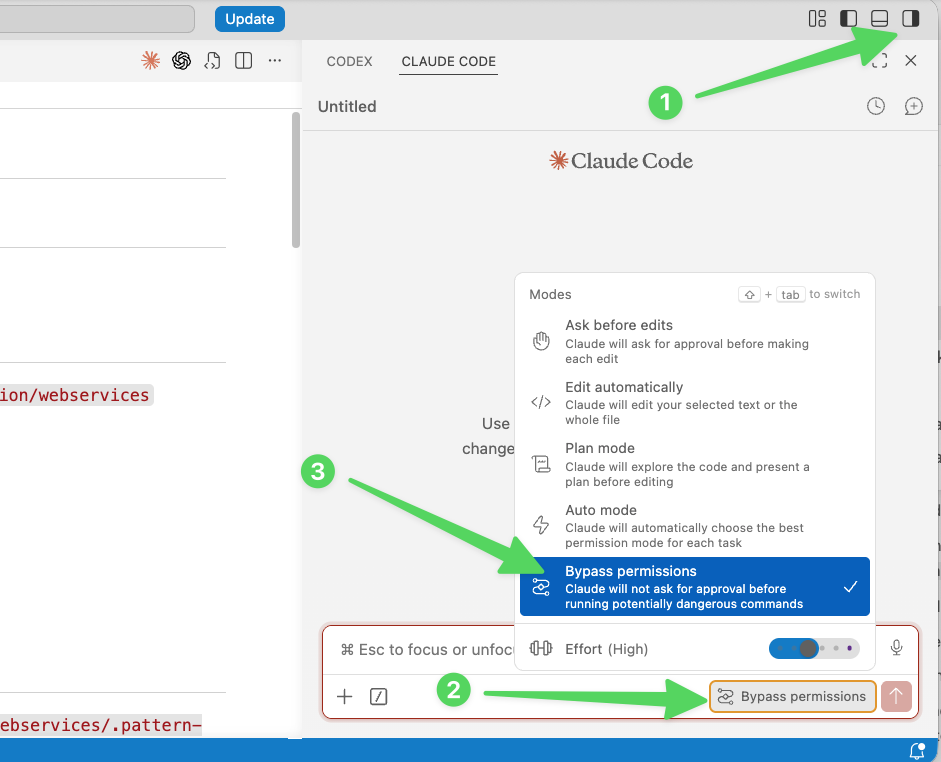
Task: Open the Bypass permissions mode selector button
Action: click(x=793, y=697)
